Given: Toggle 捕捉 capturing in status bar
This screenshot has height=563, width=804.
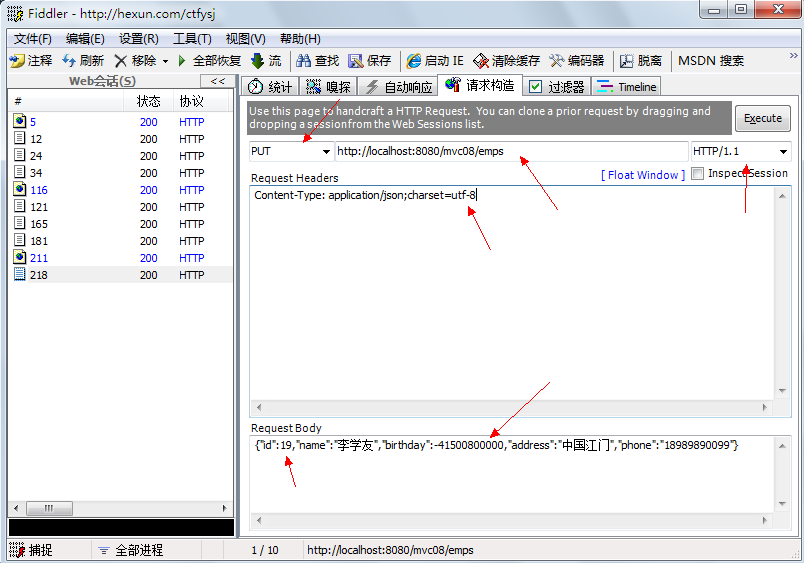Looking at the screenshot, I should tap(31, 550).
